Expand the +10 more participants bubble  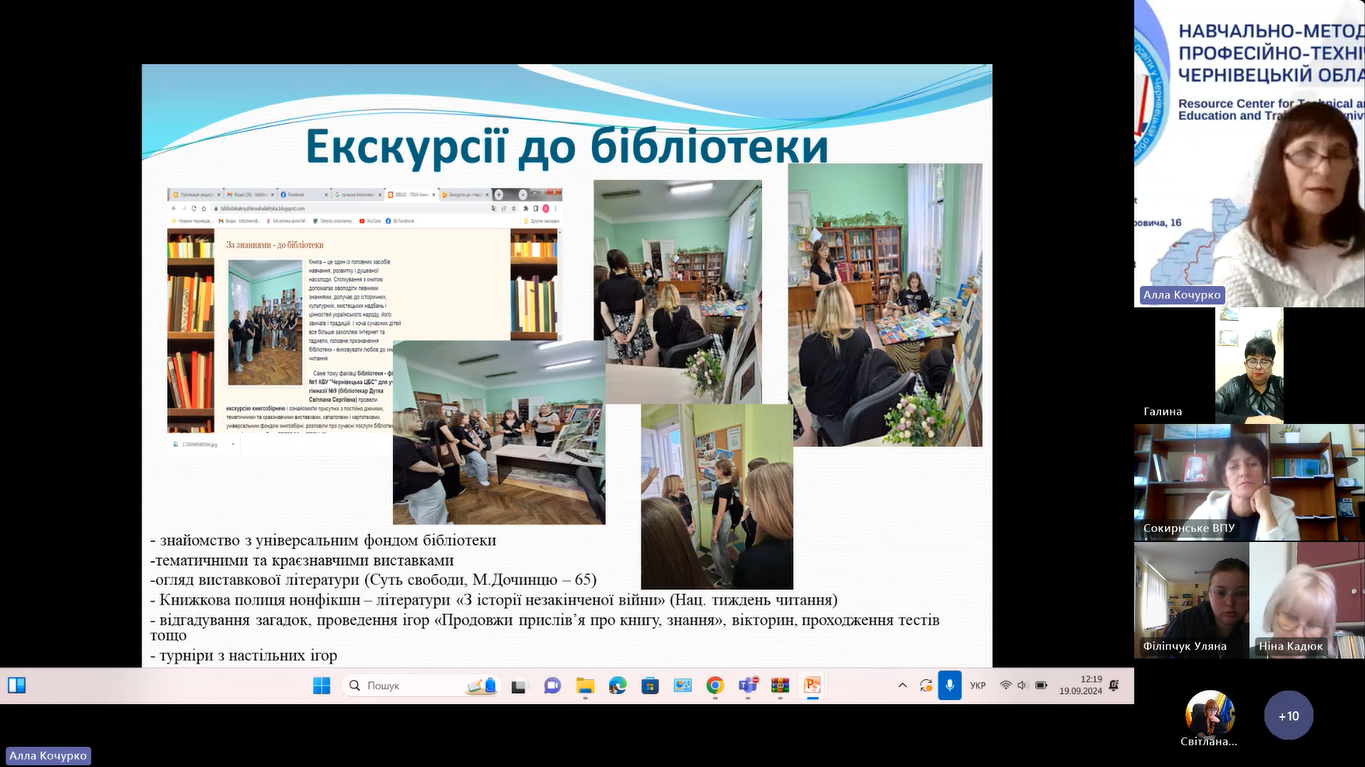click(x=1288, y=716)
